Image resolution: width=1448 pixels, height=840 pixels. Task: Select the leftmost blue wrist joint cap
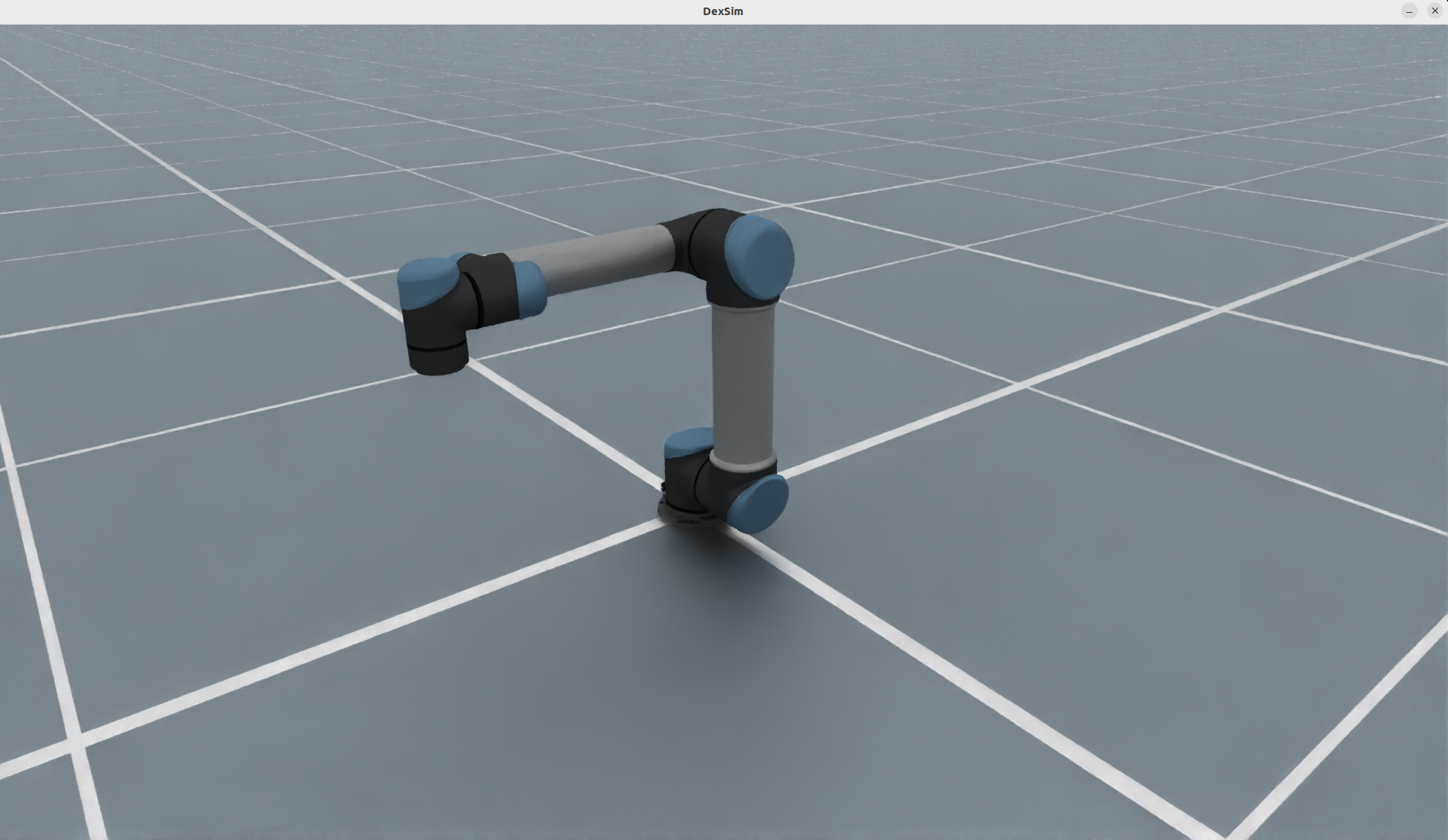coord(425,282)
